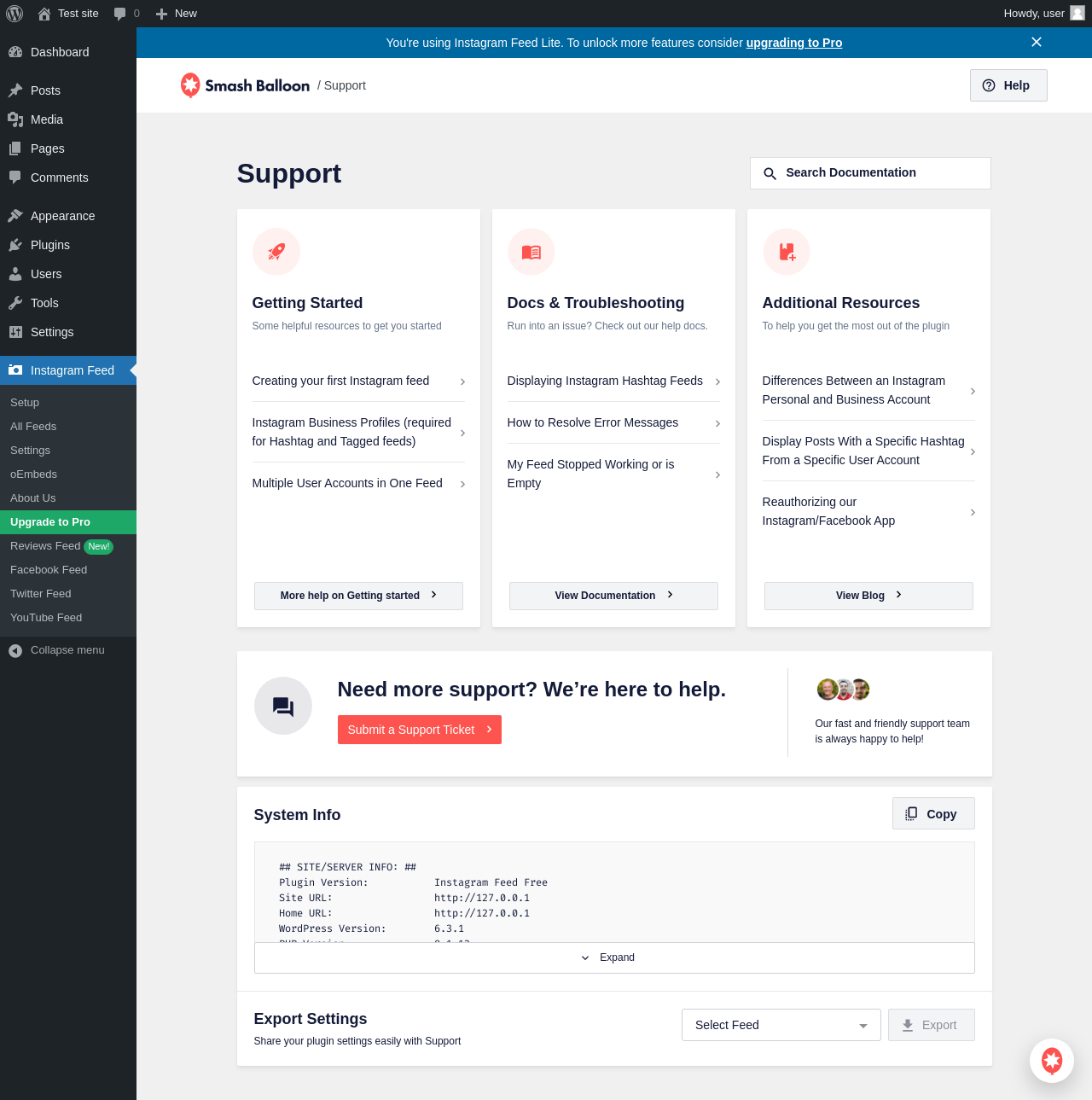Open Dashboard in the sidebar
Image resolution: width=1092 pixels, height=1100 pixels.
(x=68, y=52)
